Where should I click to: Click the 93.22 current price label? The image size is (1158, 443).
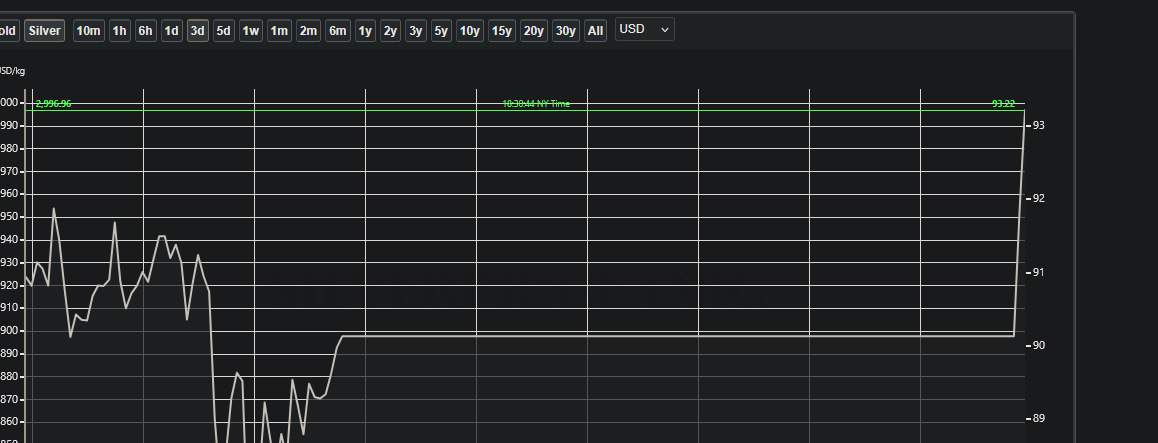point(1003,104)
